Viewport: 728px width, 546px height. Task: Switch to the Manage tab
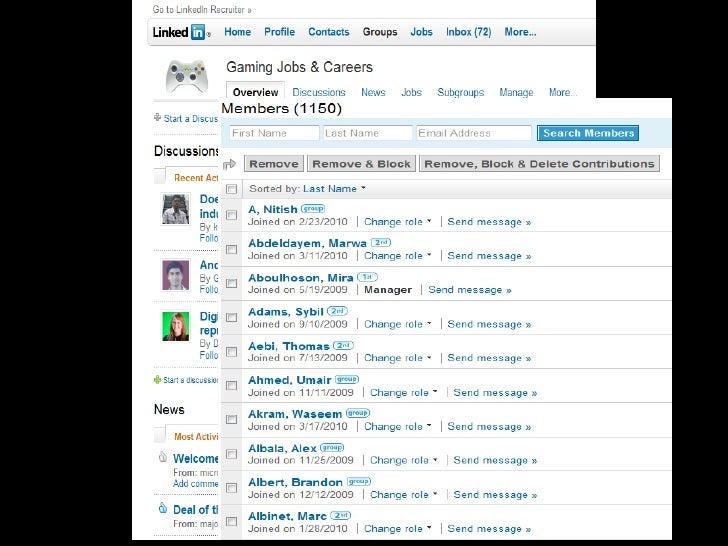516,92
